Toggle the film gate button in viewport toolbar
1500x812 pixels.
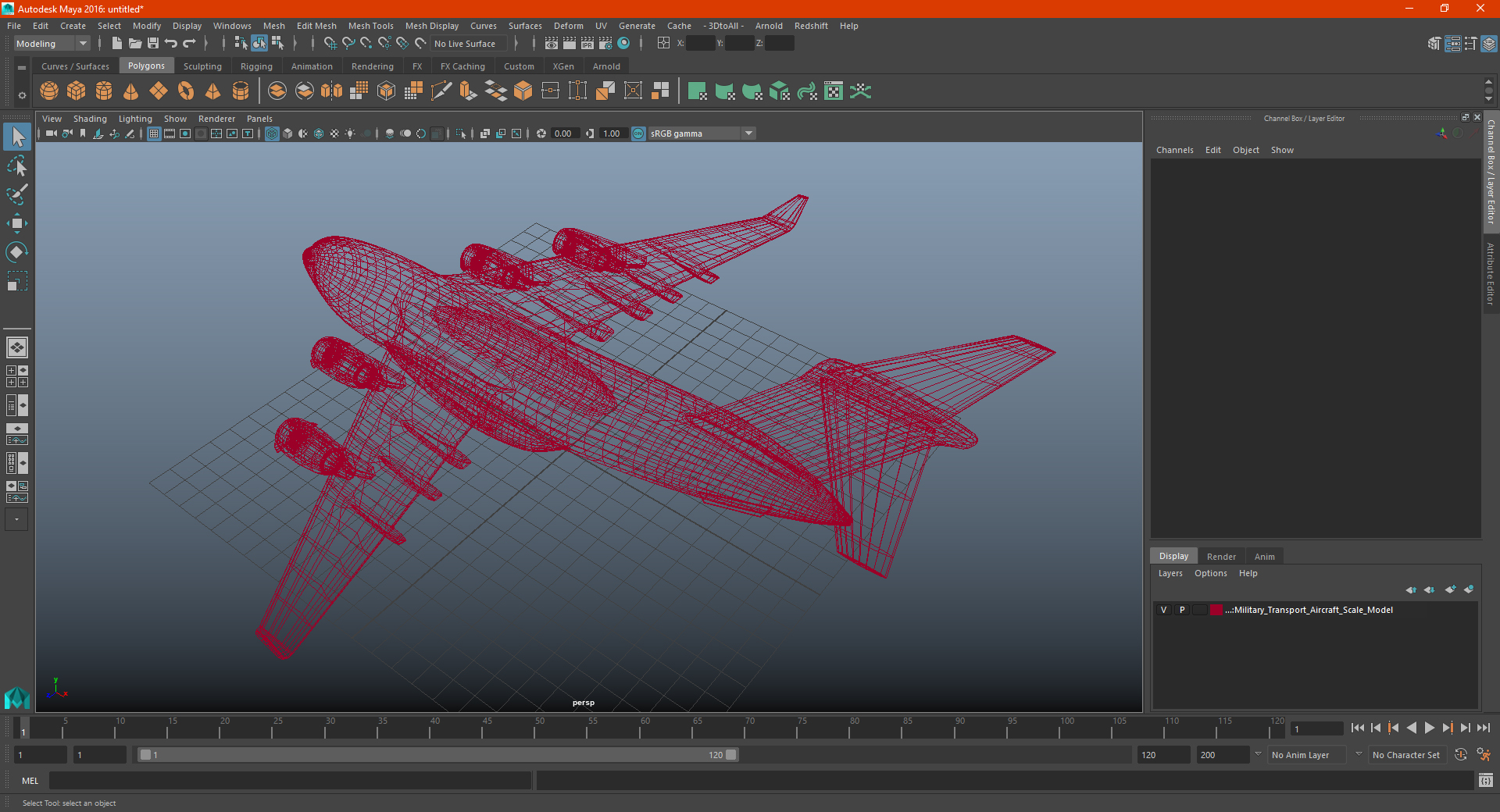point(170,134)
